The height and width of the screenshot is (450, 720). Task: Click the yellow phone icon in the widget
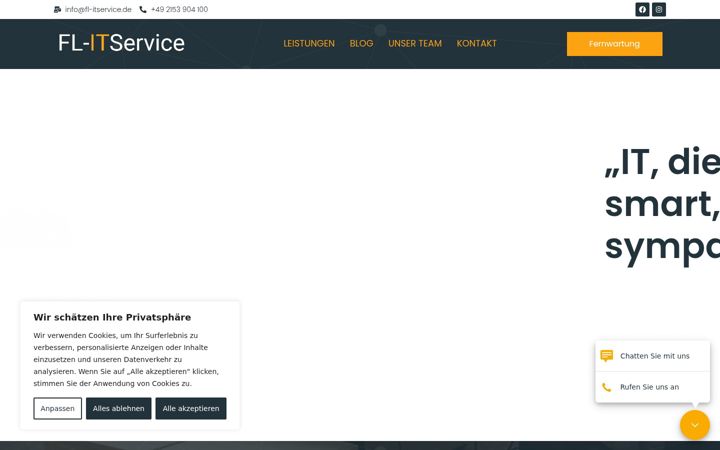point(607,387)
